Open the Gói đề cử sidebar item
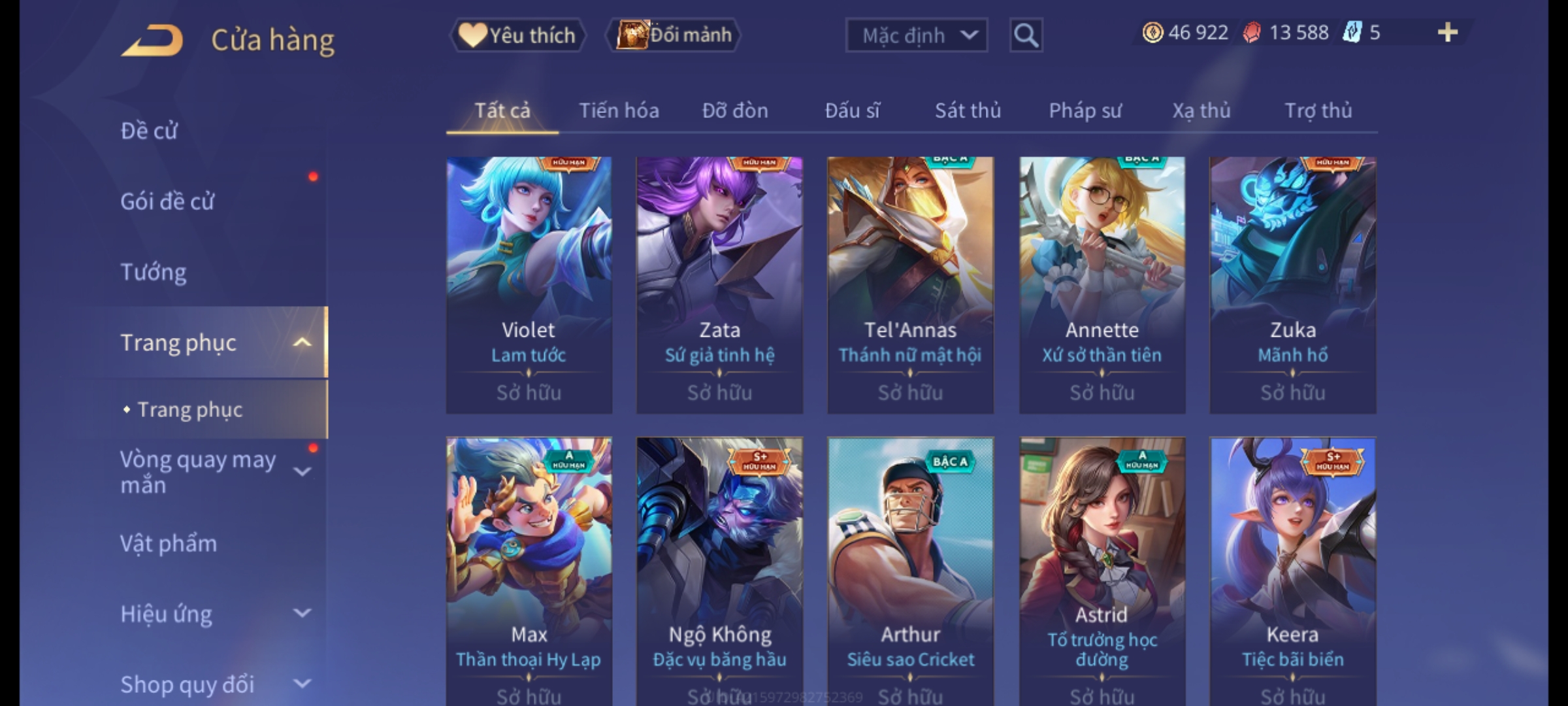1568x706 pixels. click(167, 201)
